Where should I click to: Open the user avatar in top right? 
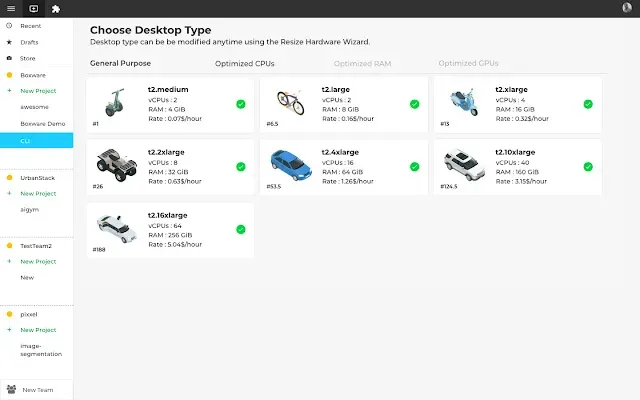(x=627, y=7)
